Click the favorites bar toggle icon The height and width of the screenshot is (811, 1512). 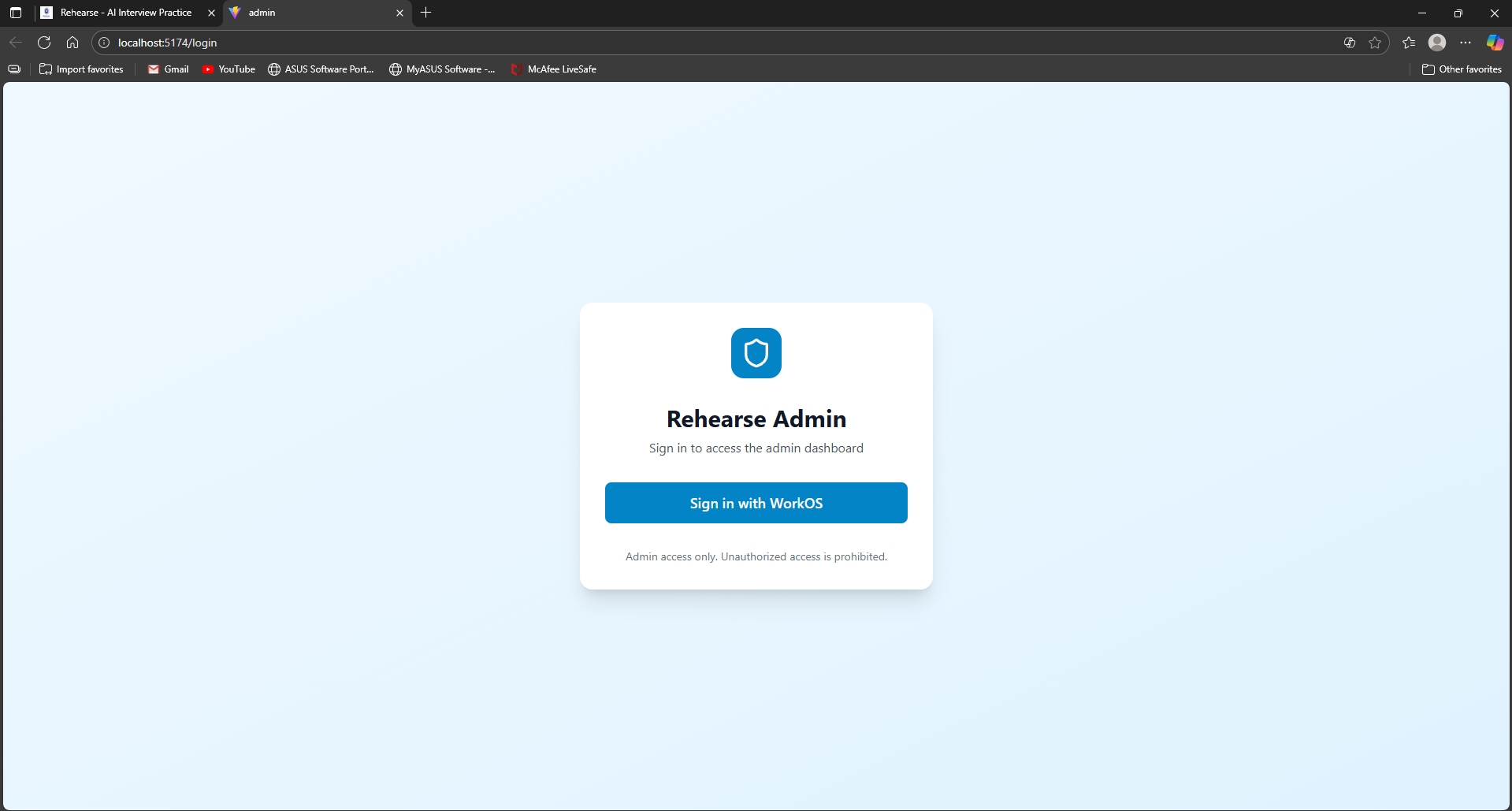(14, 69)
